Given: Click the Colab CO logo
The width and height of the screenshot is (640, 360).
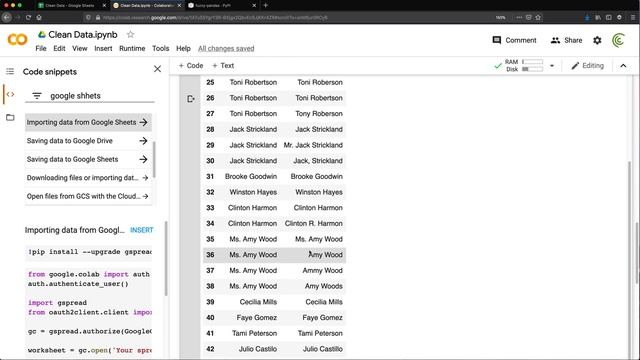Looking at the screenshot, I should 17,40.
